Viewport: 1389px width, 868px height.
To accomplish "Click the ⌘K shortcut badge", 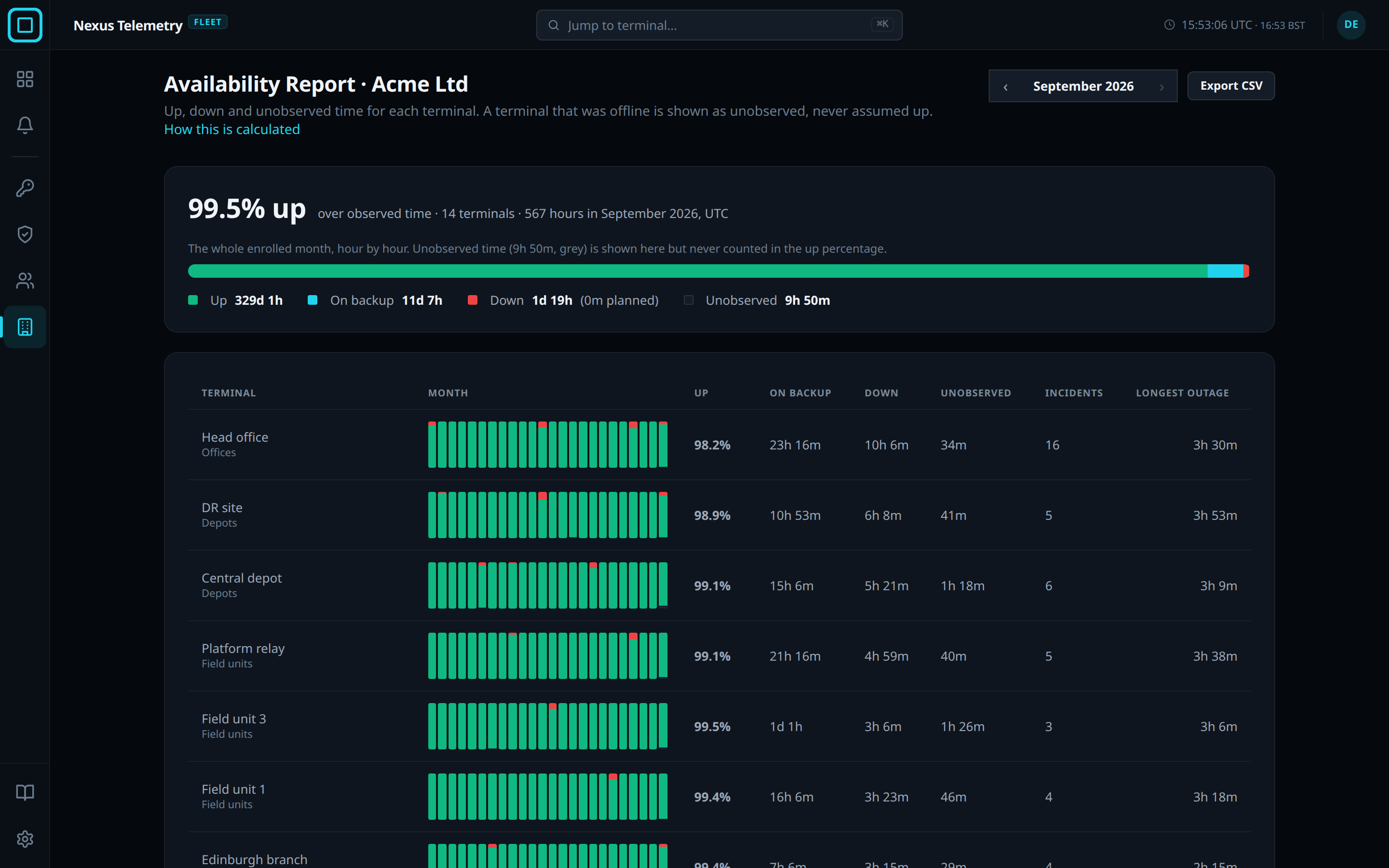I will point(882,24).
